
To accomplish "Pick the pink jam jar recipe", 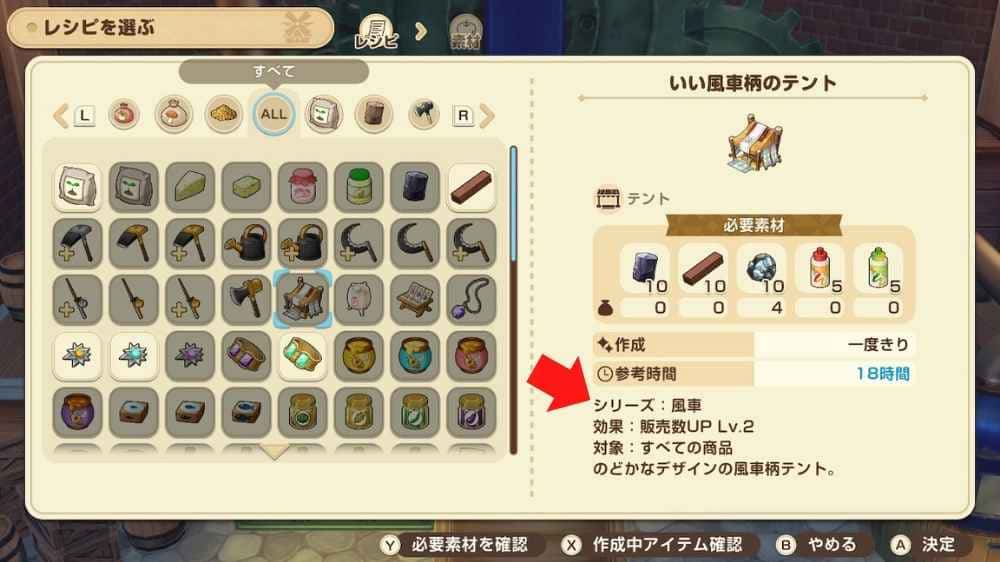I will click(x=302, y=187).
